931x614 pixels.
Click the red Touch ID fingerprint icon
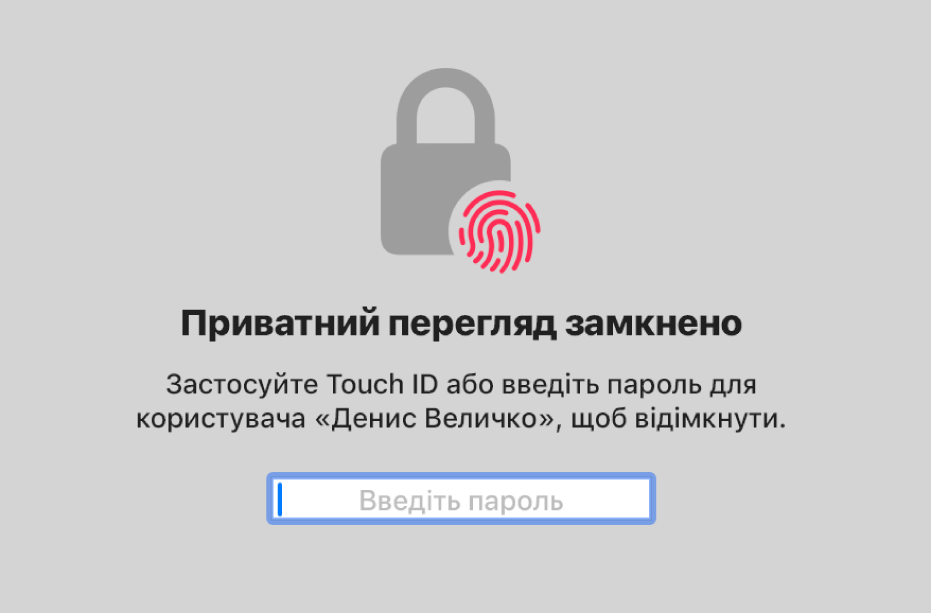[x=499, y=232]
